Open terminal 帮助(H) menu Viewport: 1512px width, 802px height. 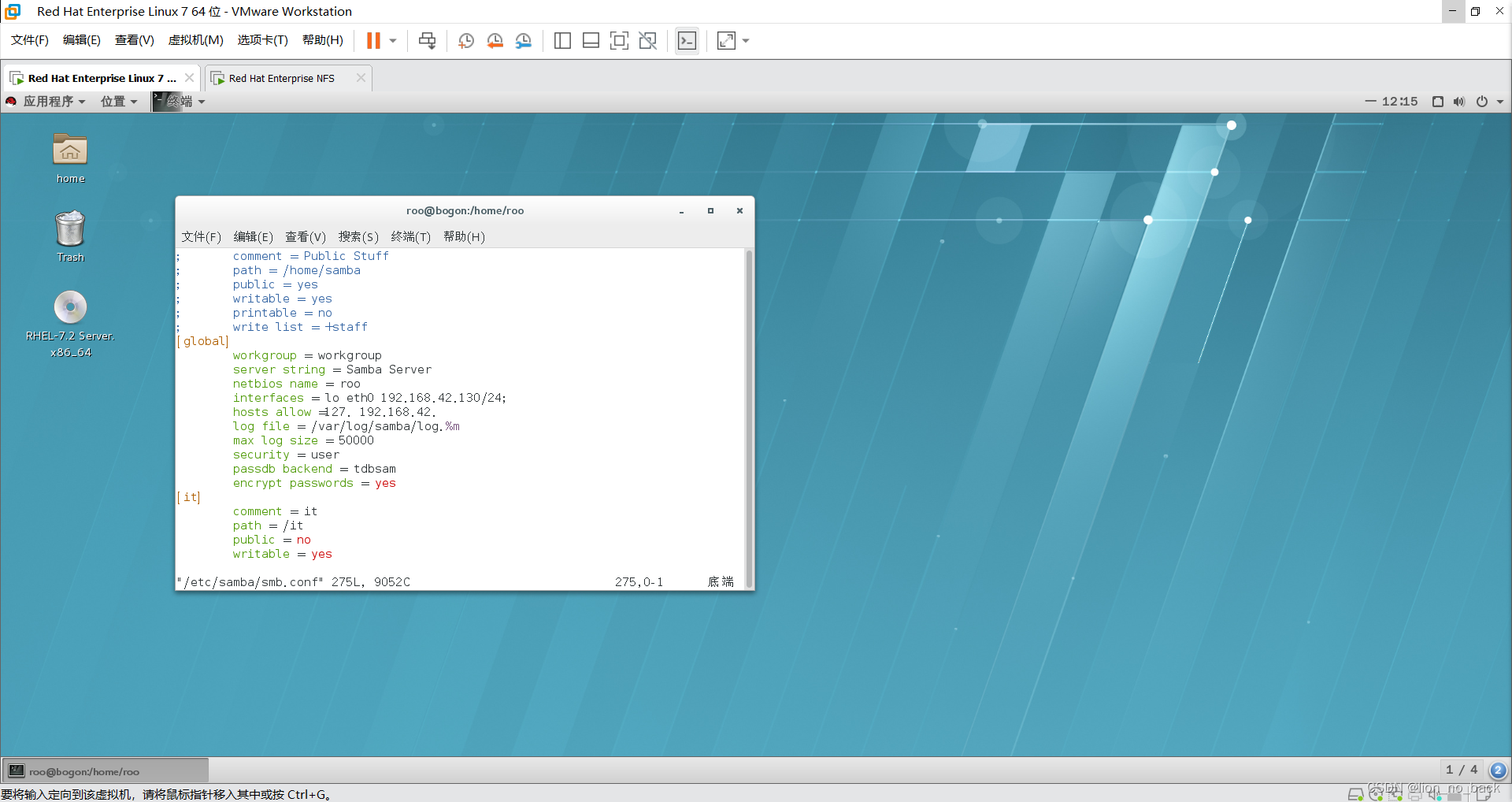pos(464,236)
